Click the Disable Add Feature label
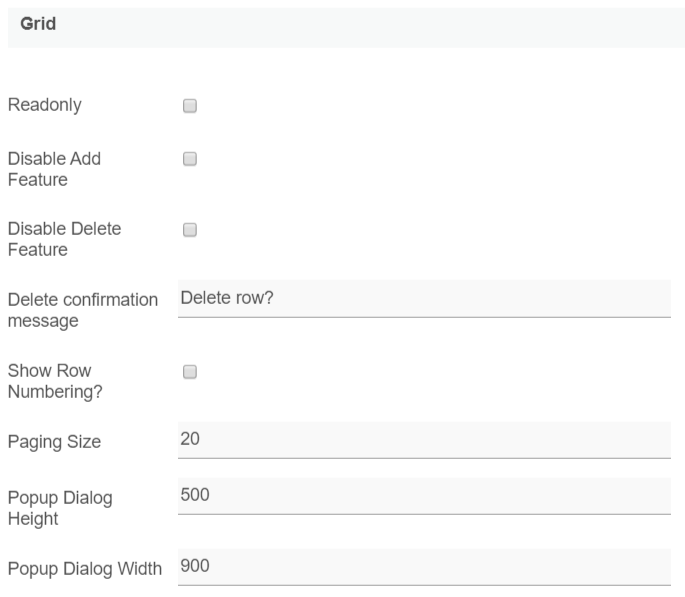 pyautogui.click(x=54, y=169)
